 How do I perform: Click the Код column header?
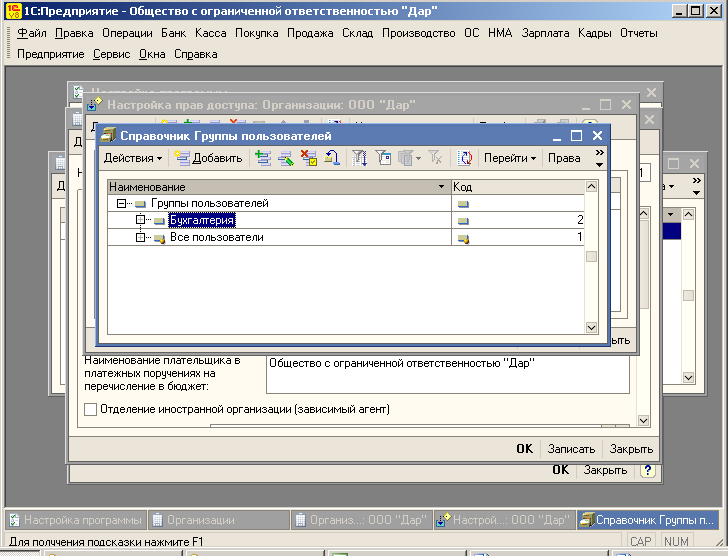coord(518,187)
